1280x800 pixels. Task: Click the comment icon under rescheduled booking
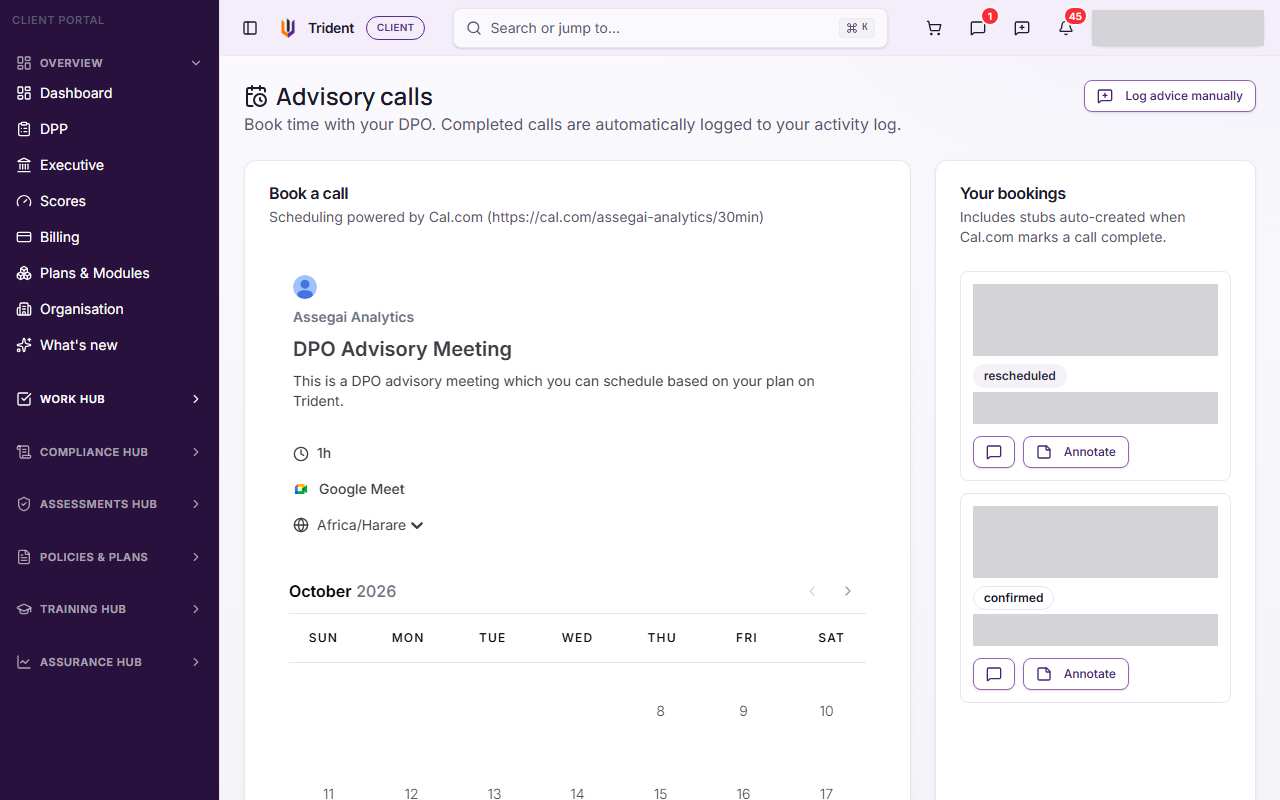[x=994, y=452]
